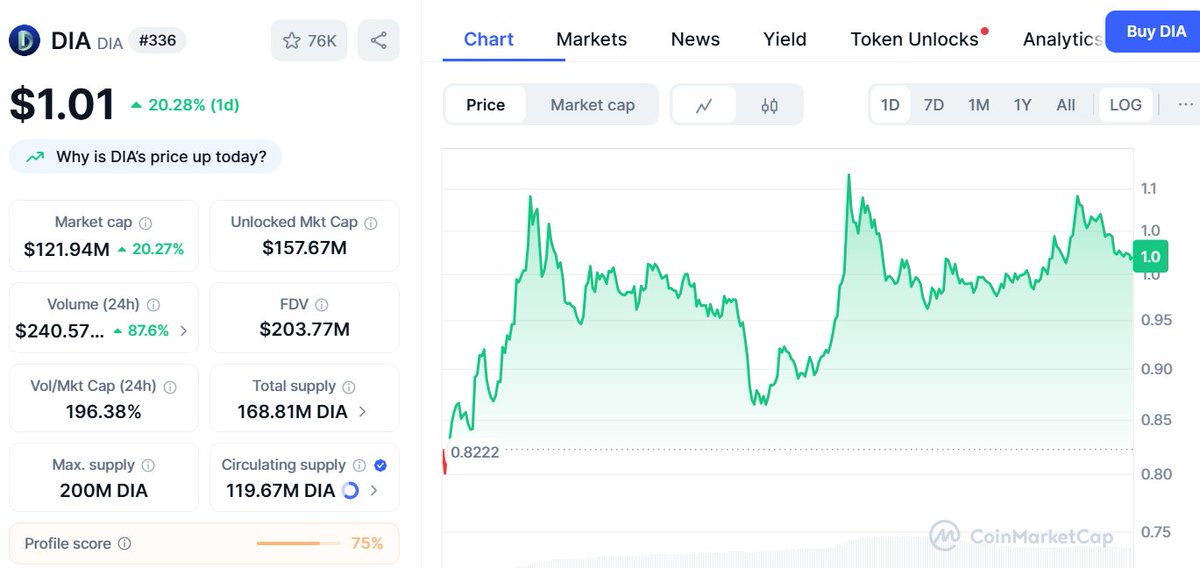Show Unlocked Mkt Cap info icon
The image size is (1200, 568).
pyautogui.click(x=371, y=223)
